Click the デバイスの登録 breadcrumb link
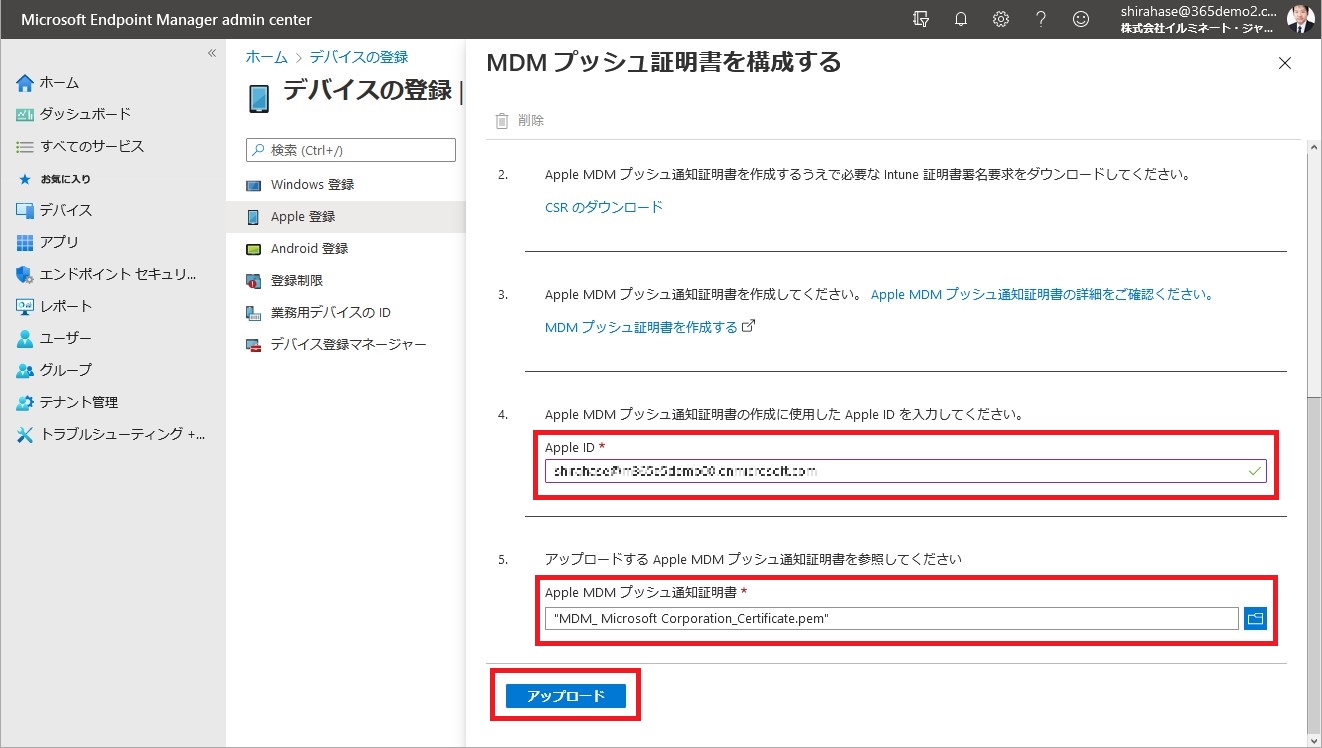1322x748 pixels. pyautogui.click(x=358, y=57)
